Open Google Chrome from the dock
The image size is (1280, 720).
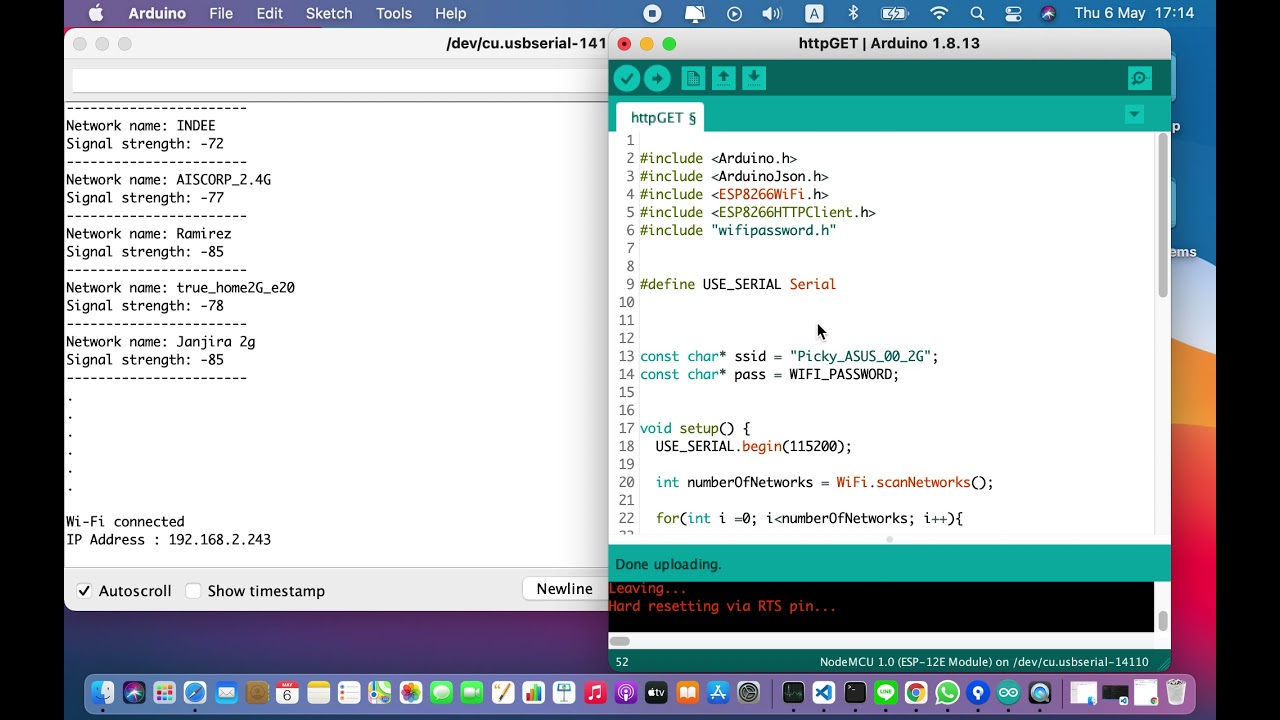coord(916,692)
